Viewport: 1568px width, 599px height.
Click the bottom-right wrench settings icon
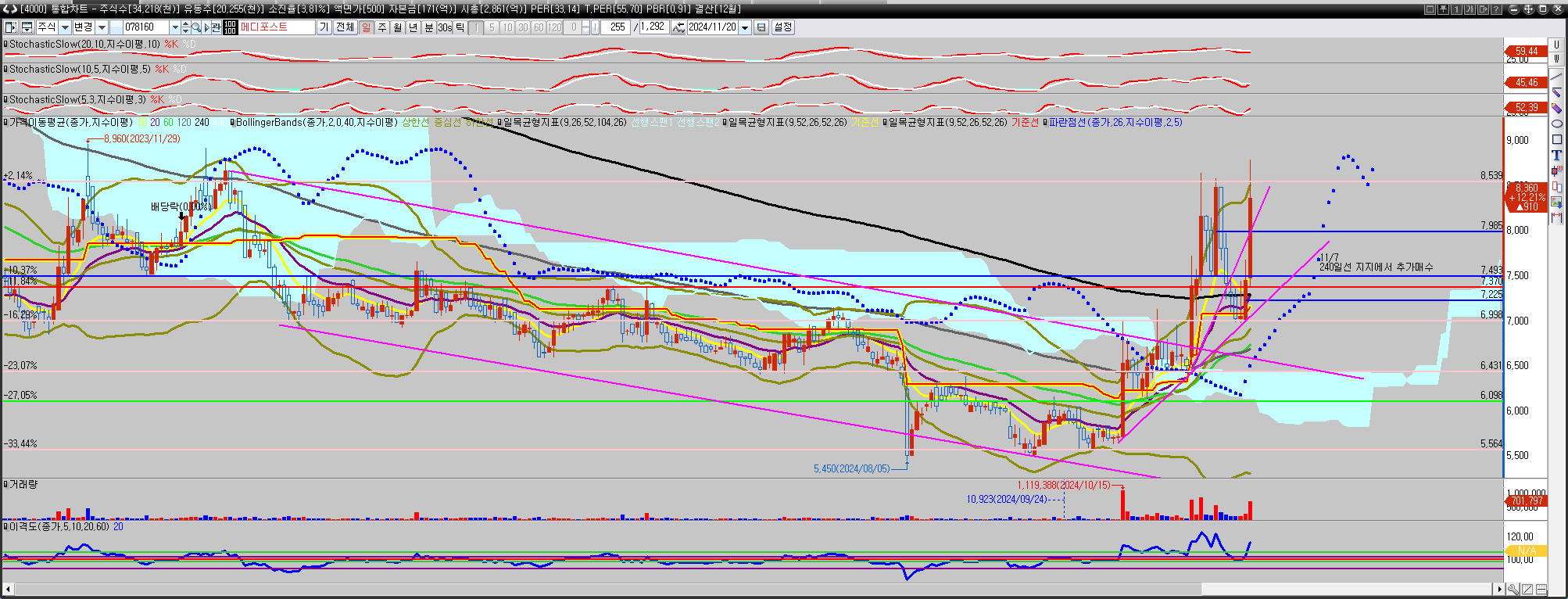(x=1513, y=589)
